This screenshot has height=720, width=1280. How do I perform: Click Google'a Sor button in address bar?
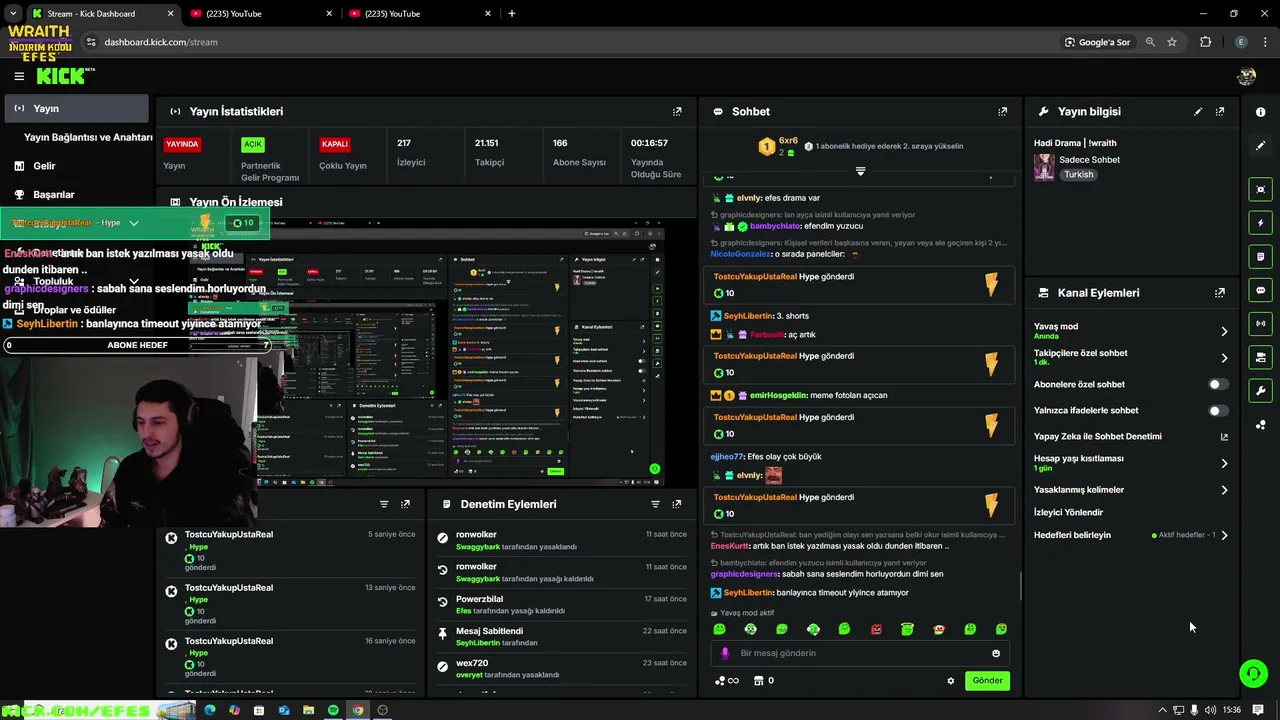tap(1098, 42)
